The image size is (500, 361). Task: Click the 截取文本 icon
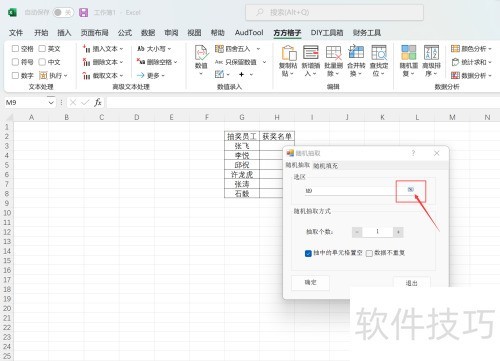(86, 76)
